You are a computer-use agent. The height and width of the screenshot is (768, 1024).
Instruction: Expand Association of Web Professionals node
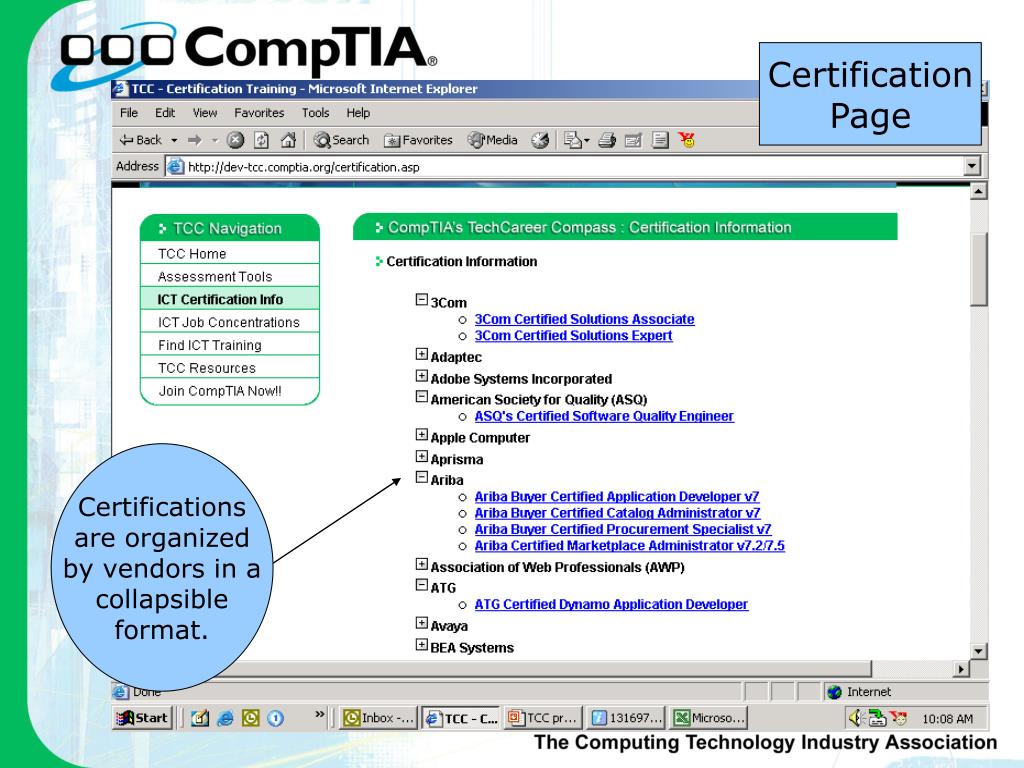[422, 564]
